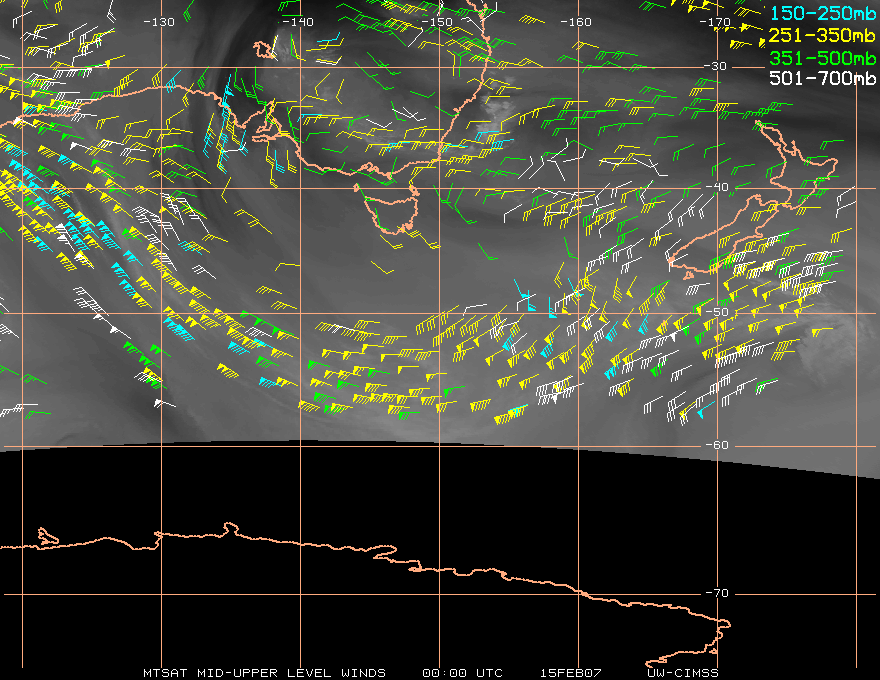This screenshot has width=880, height=680.
Task: Select the -150 longitude label
Action: tap(437, 22)
